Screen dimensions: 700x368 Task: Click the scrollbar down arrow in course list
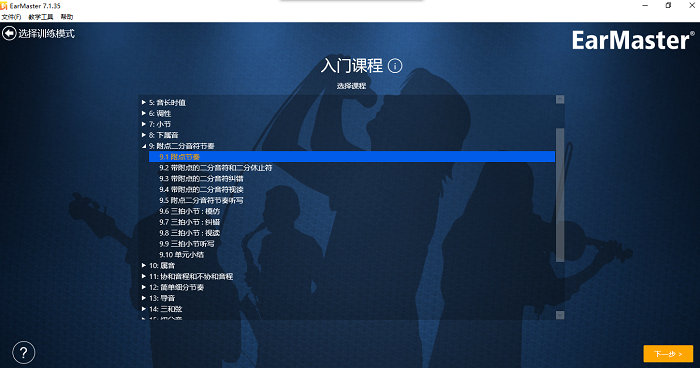pos(560,315)
